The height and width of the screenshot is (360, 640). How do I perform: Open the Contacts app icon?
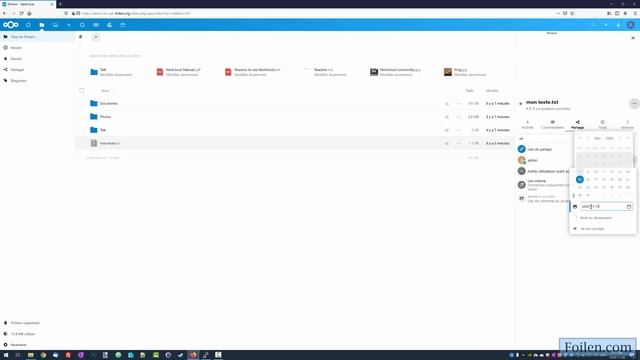[109, 25]
